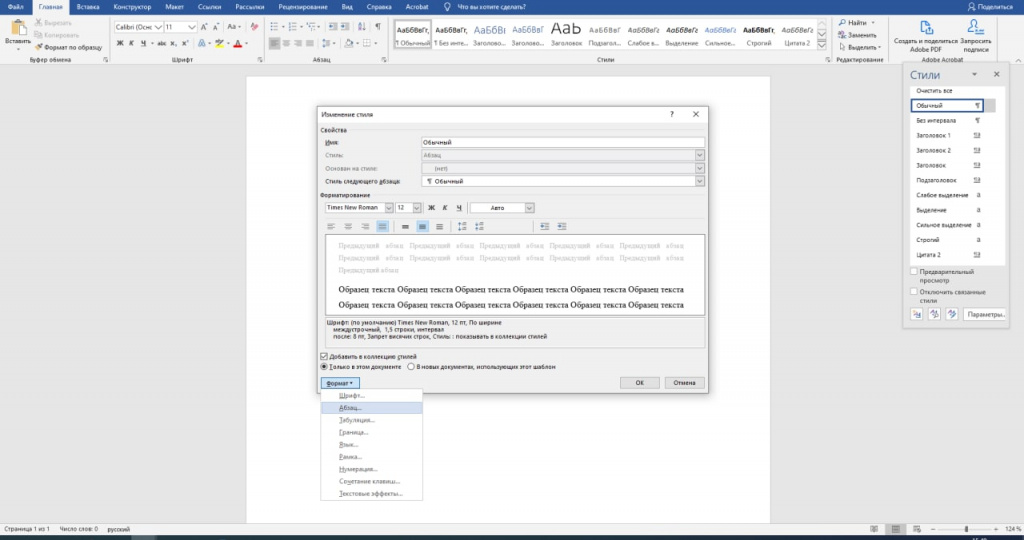Choose Текстовые эффекты... from Формат menu
Image resolution: width=1024 pixels, height=540 pixels.
tap(372, 494)
